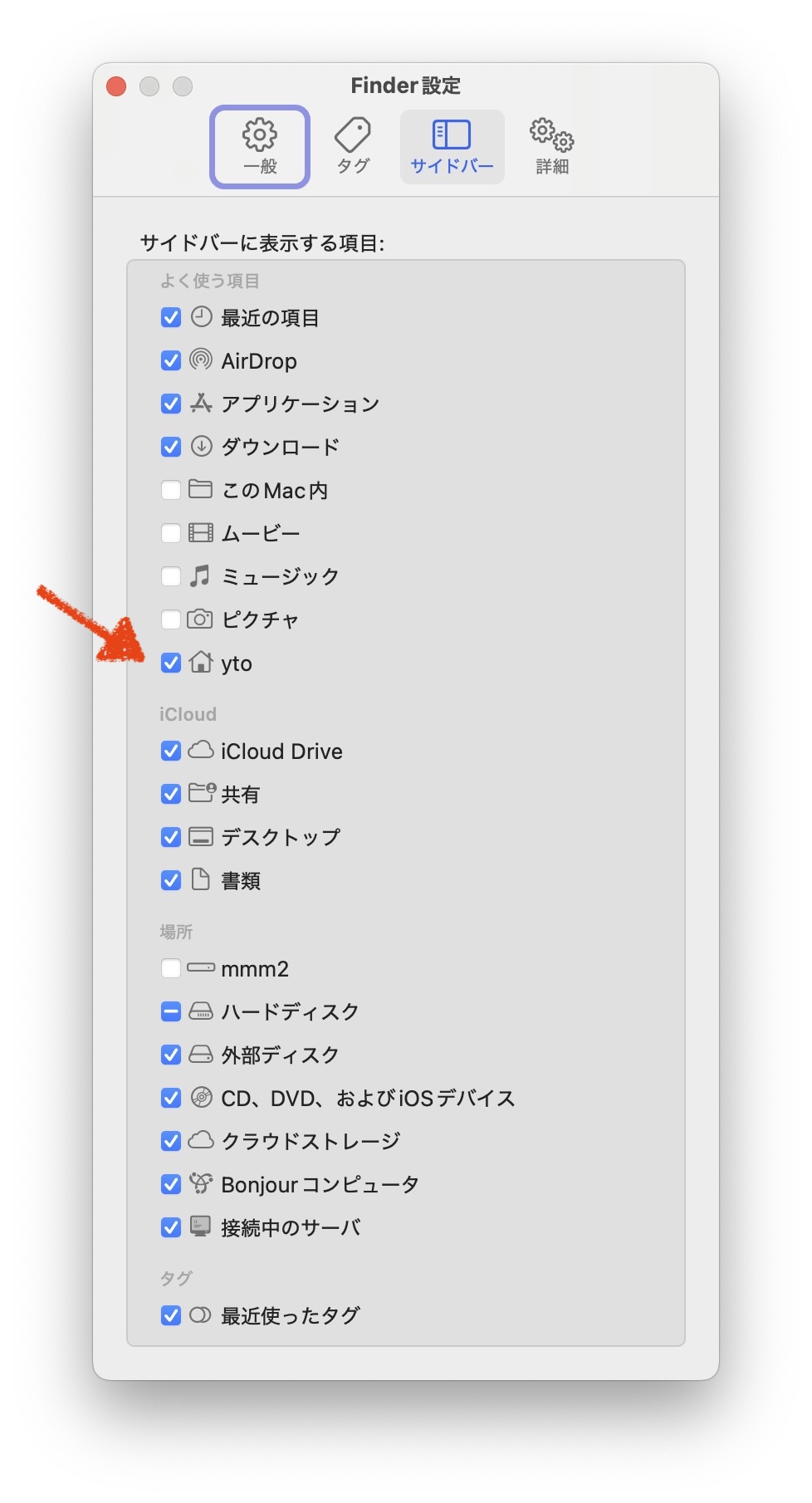The width and height of the screenshot is (812, 1503).
Task: Click the AirDrop radar icon
Action: (201, 360)
